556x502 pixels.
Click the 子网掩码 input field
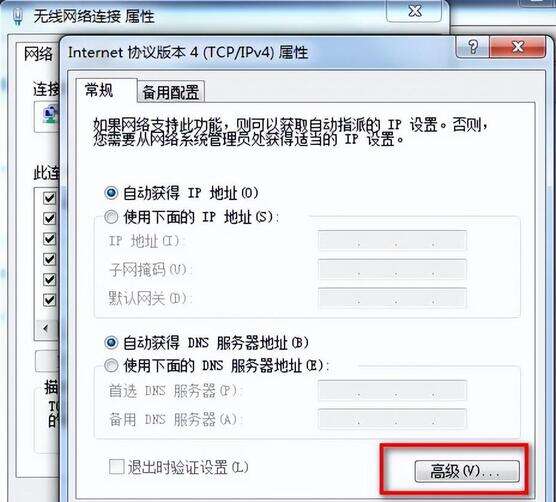click(x=392, y=269)
